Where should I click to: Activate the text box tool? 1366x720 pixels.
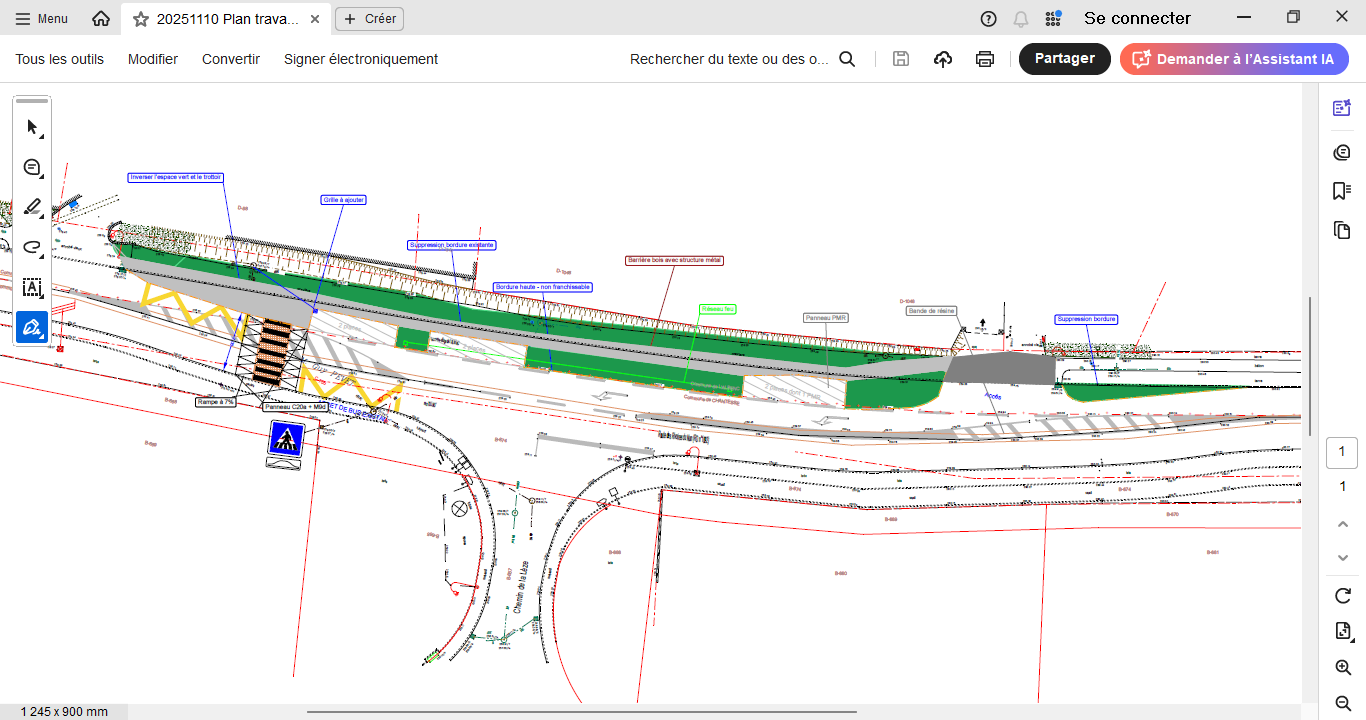pyautogui.click(x=32, y=287)
